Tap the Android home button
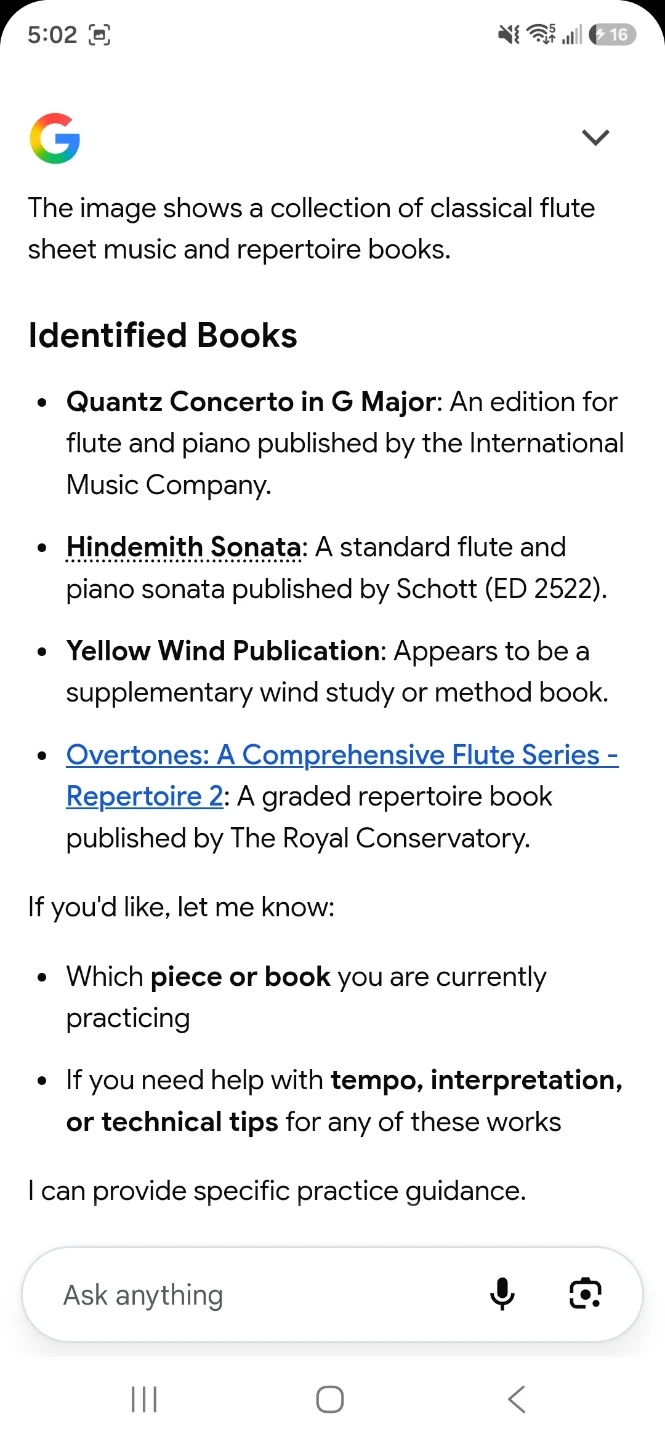This screenshot has height=1440, width=665. click(x=330, y=1399)
